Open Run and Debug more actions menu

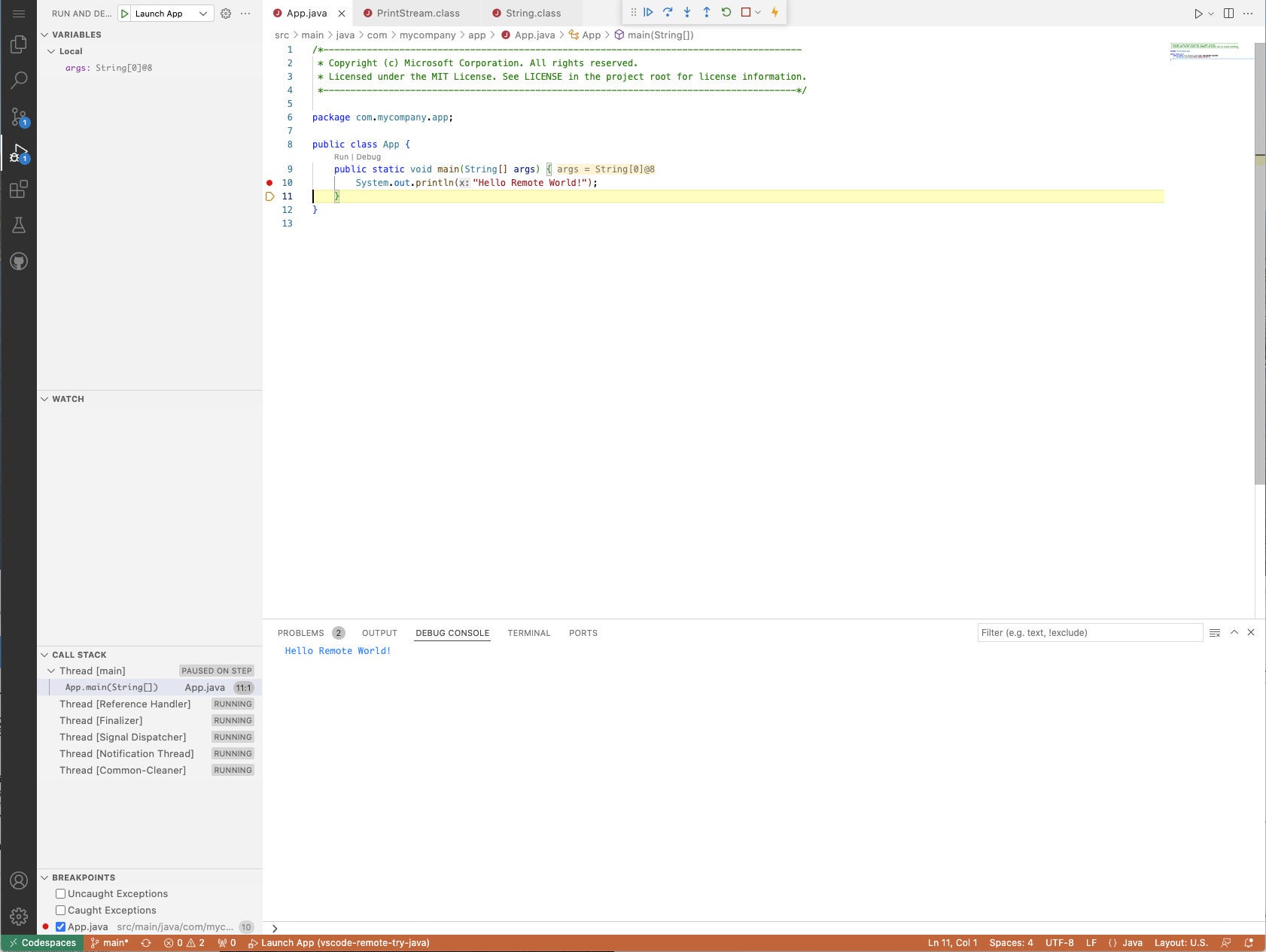[245, 14]
